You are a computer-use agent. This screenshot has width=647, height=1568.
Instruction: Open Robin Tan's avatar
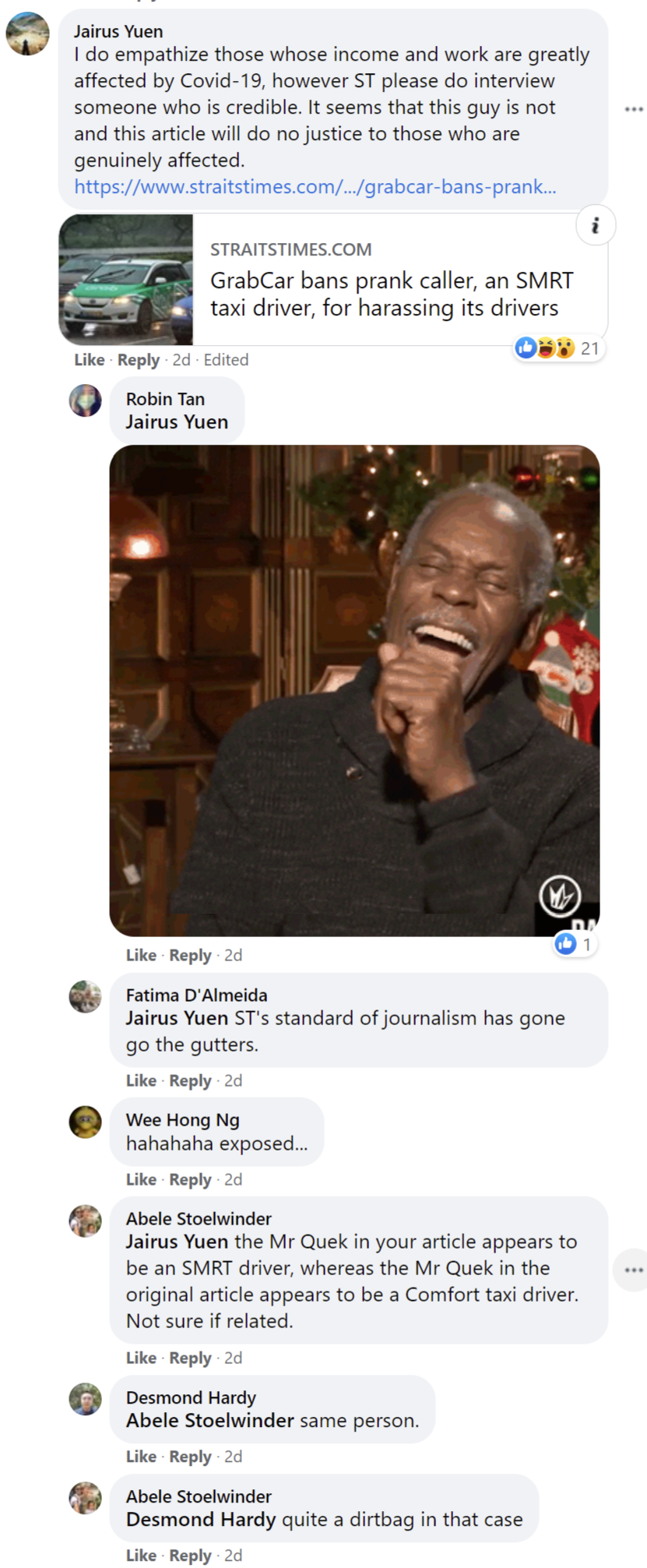(x=86, y=400)
